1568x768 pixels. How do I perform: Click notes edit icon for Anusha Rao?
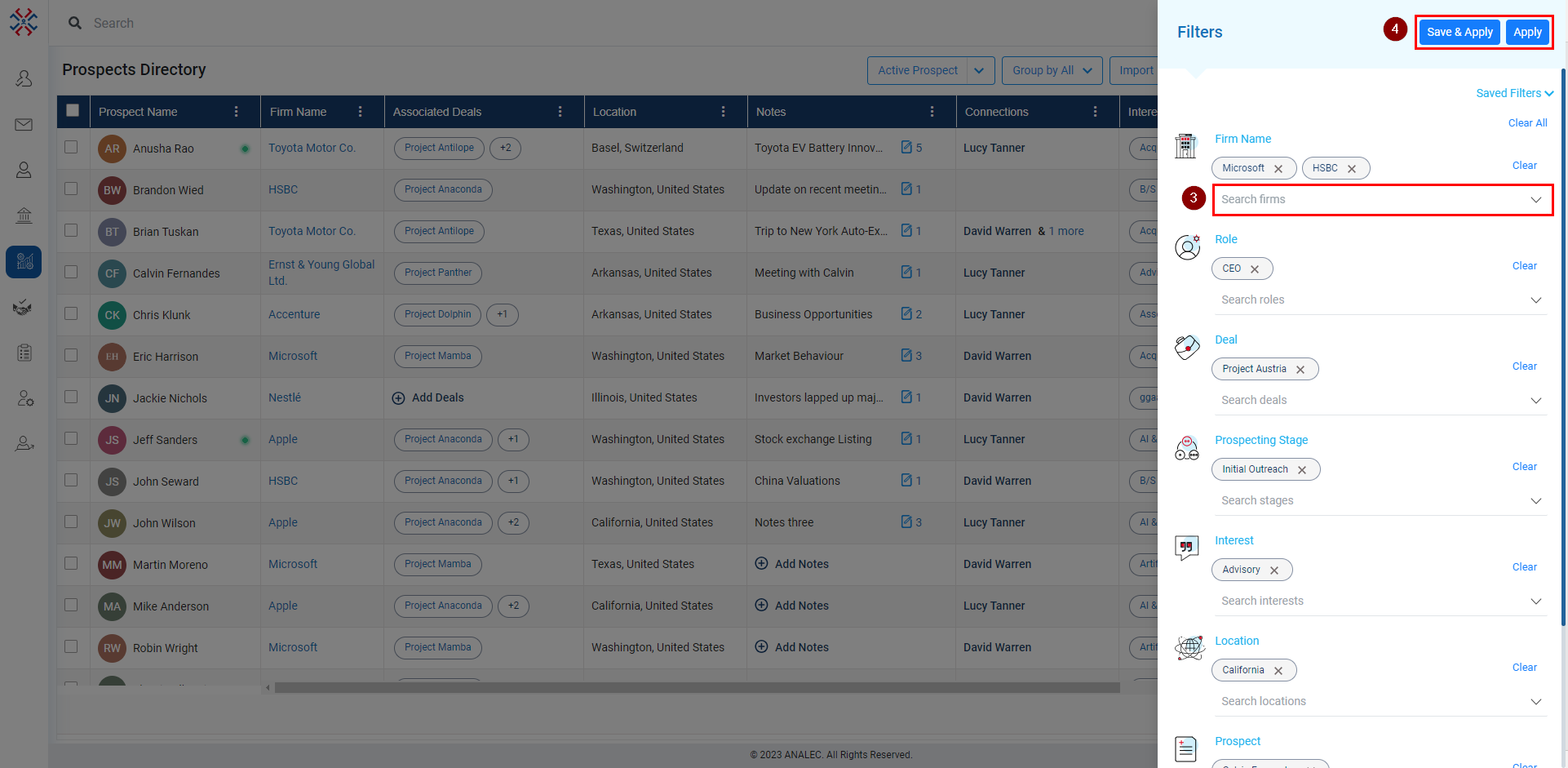pyautogui.click(x=906, y=148)
